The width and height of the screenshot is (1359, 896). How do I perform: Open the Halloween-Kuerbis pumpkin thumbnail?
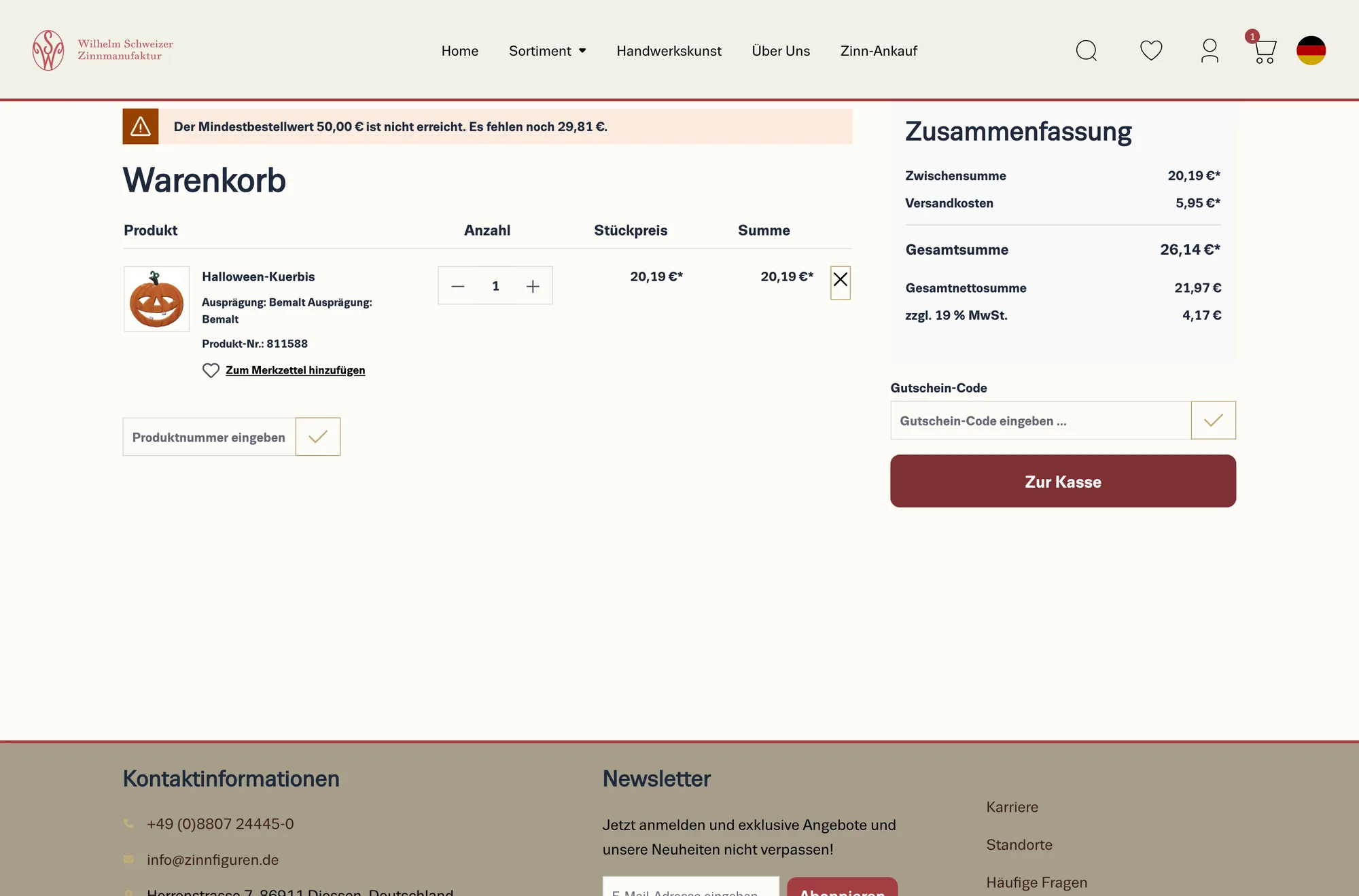156,299
